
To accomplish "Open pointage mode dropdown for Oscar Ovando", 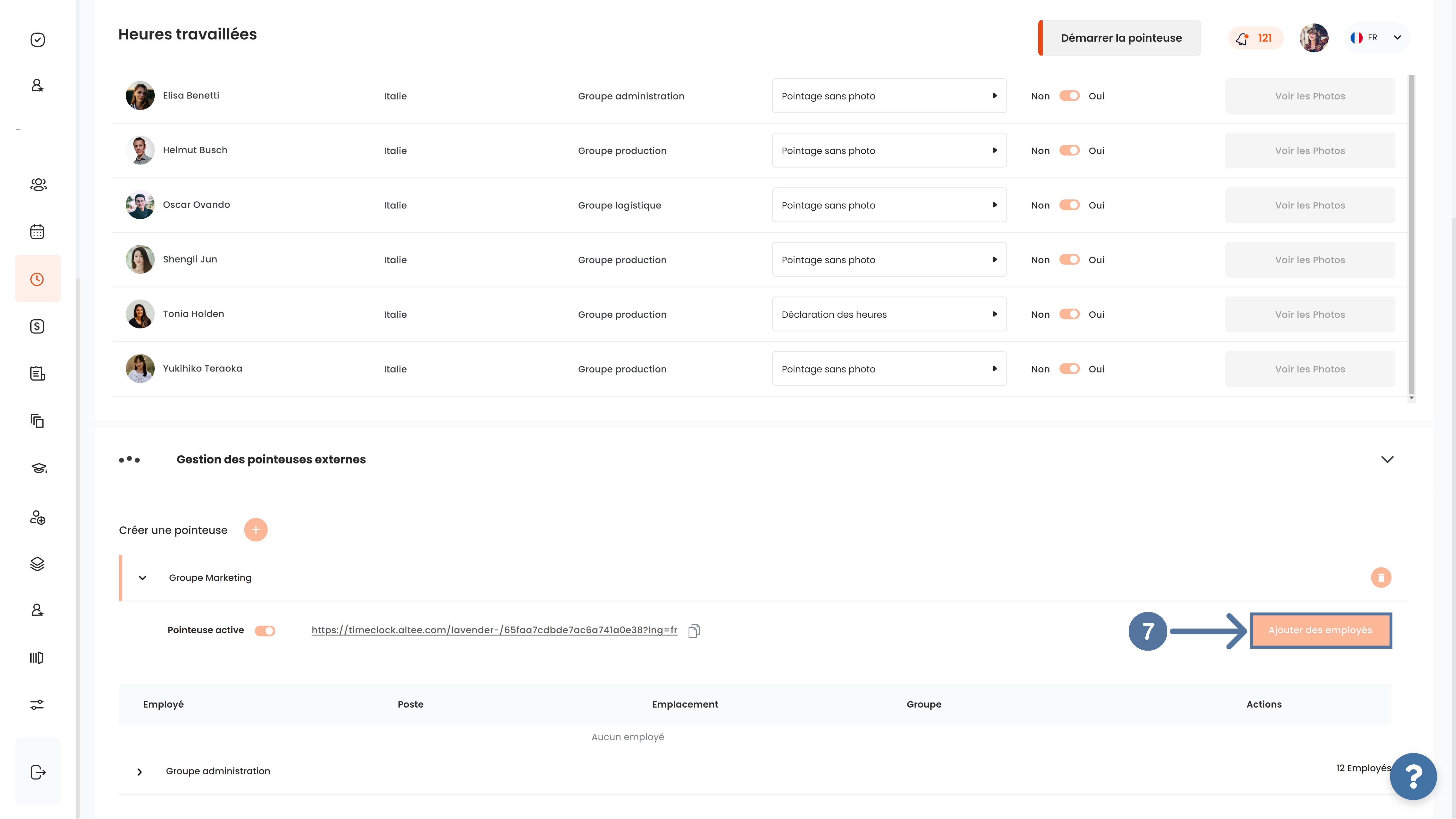I will coord(889,205).
